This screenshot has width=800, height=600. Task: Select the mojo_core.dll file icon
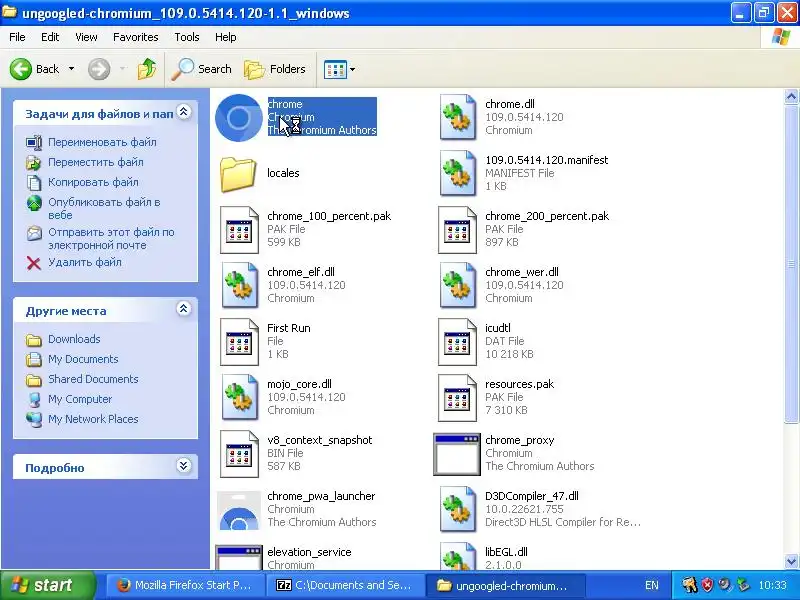pyautogui.click(x=239, y=397)
